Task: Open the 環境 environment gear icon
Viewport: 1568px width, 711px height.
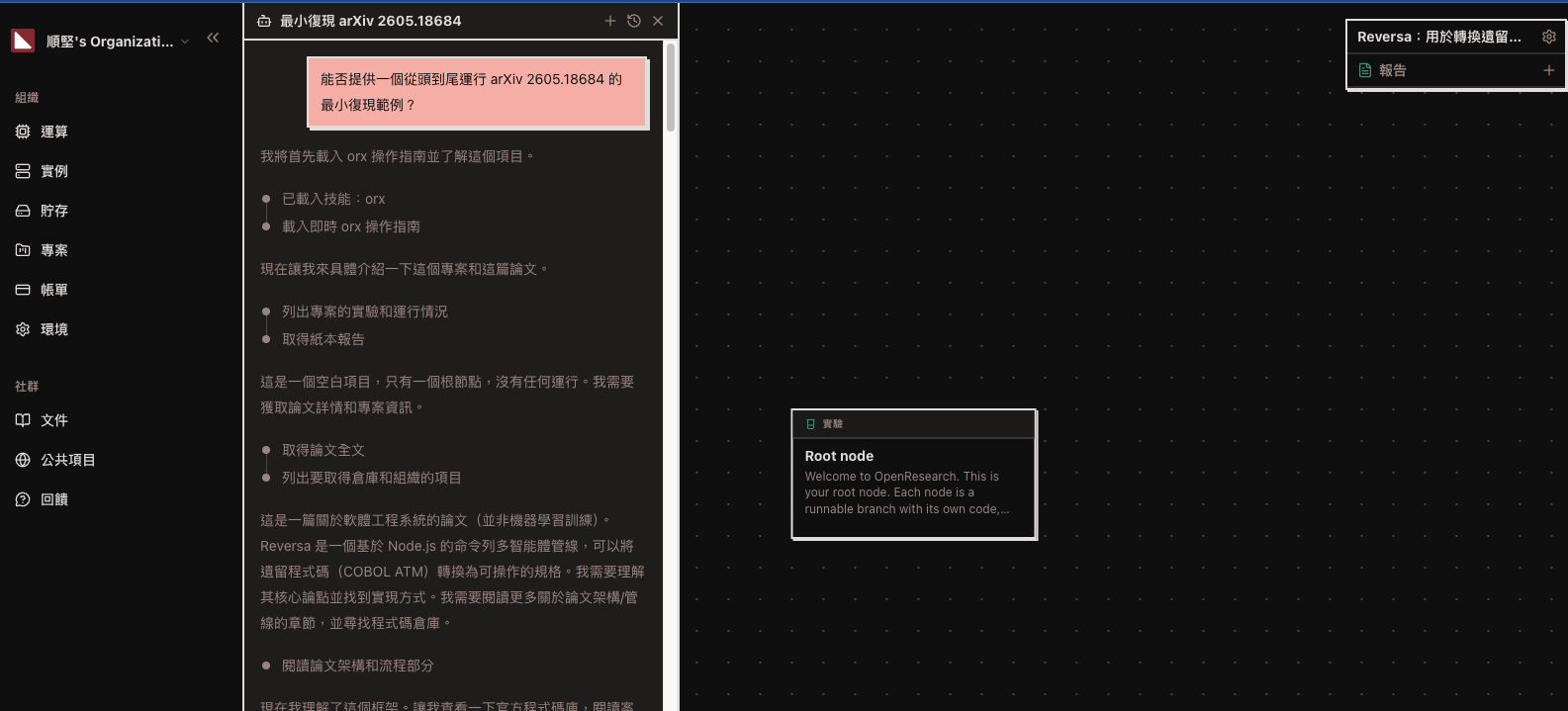Action: pos(23,329)
